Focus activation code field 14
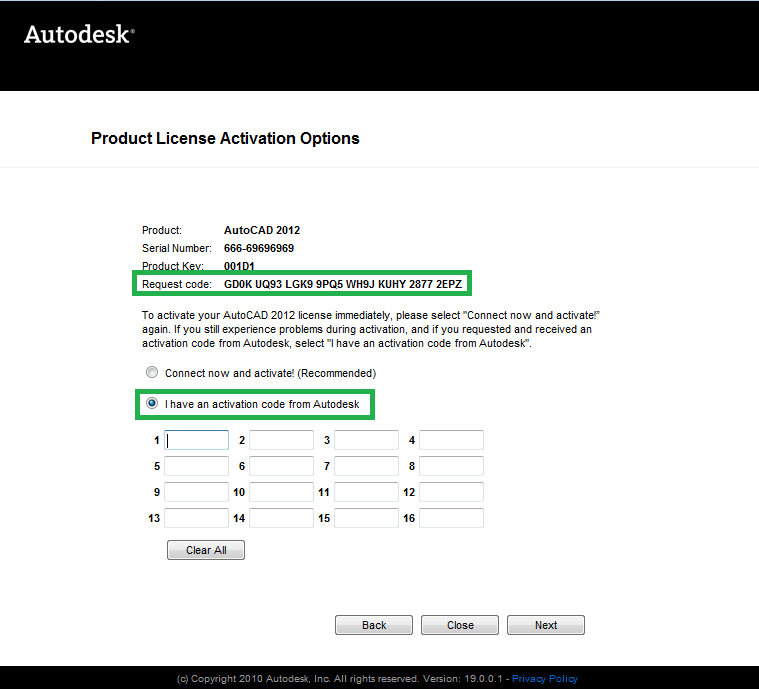Screen dimensions: 759x689 (282, 518)
